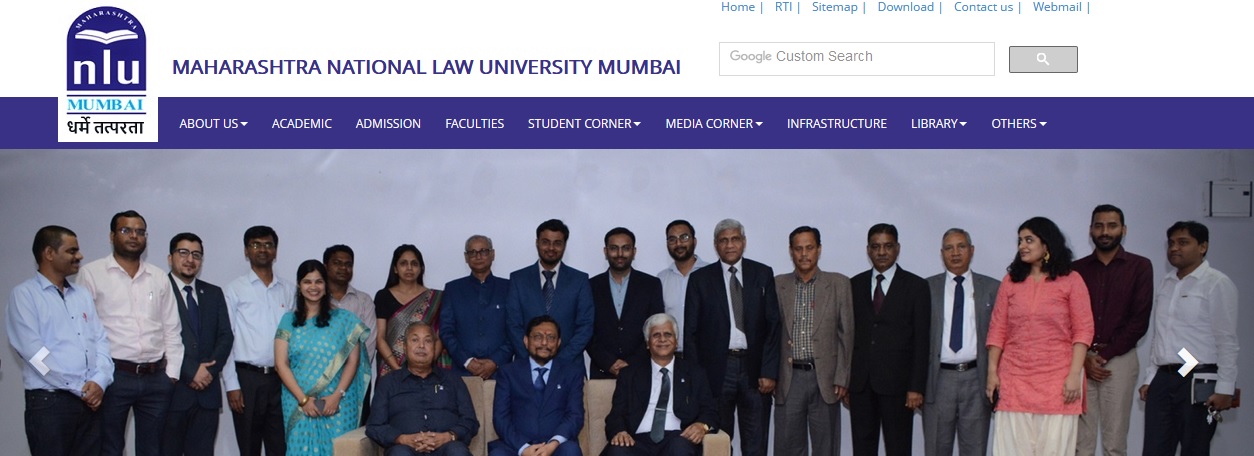Open the RTI link

[x=783, y=7]
